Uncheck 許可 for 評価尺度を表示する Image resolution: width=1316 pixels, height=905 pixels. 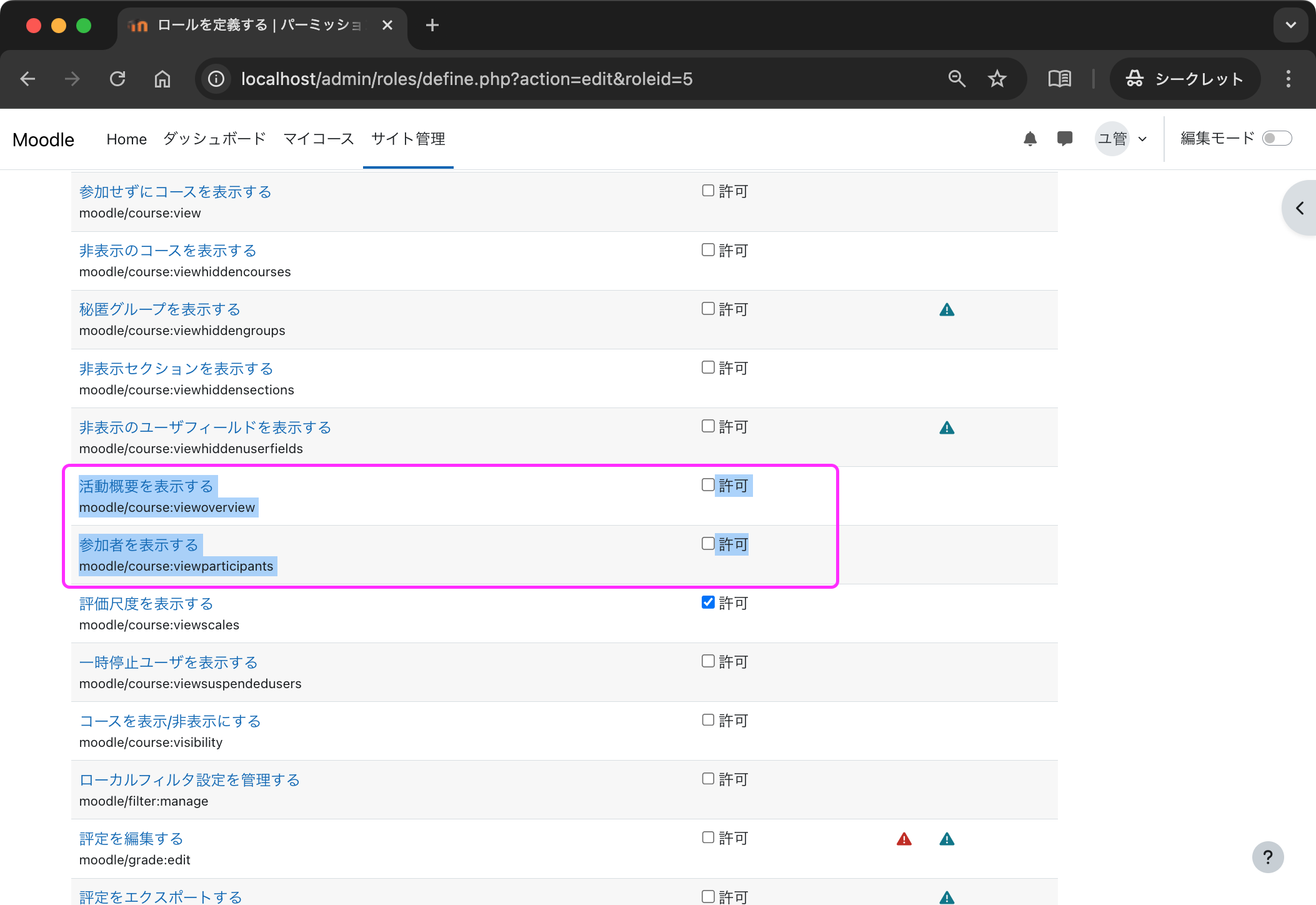[x=707, y=602]
